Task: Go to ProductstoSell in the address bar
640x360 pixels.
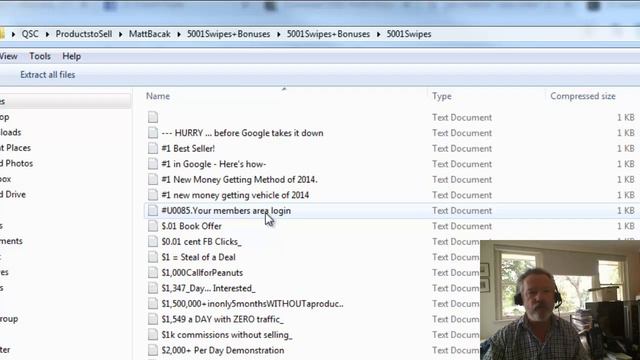Action: [x=84, y=34]
